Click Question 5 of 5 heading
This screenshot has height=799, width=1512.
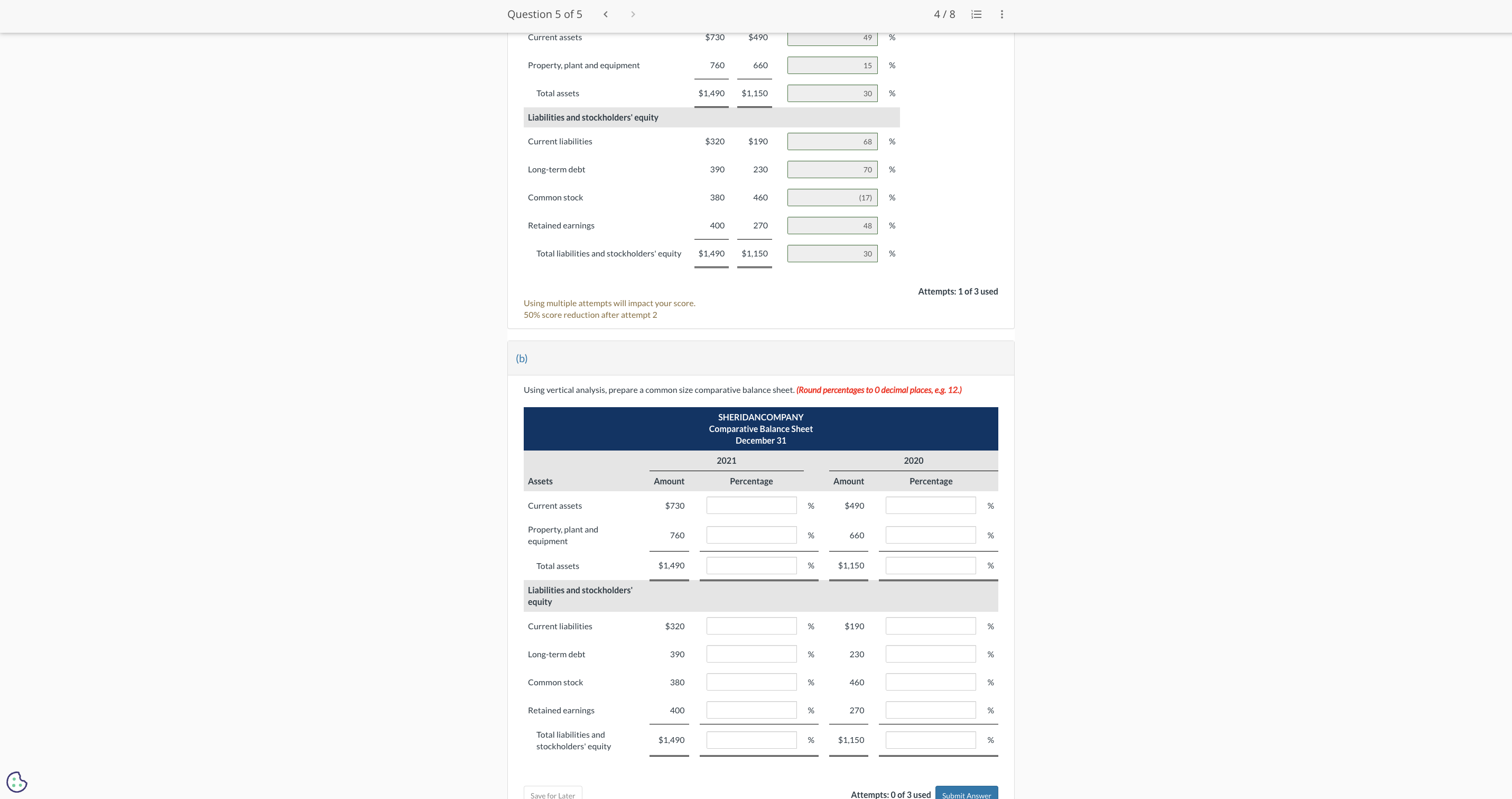pos(544,14)
